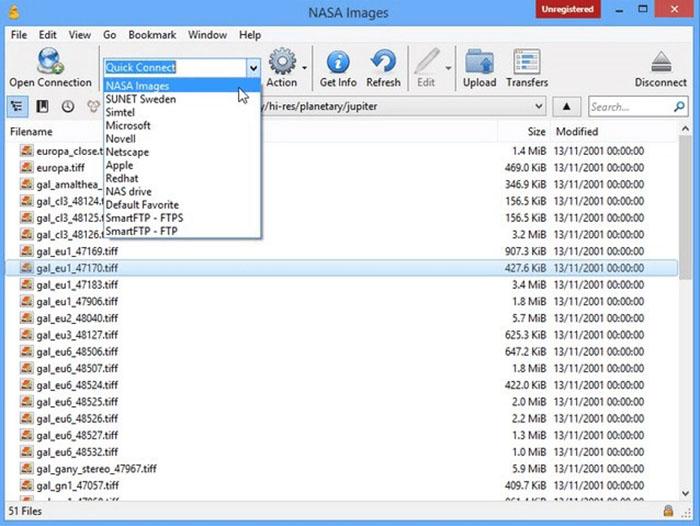Screen dimensions: 700x526
Task: Click the lock icon in status bar
Action: pos(668,511)
